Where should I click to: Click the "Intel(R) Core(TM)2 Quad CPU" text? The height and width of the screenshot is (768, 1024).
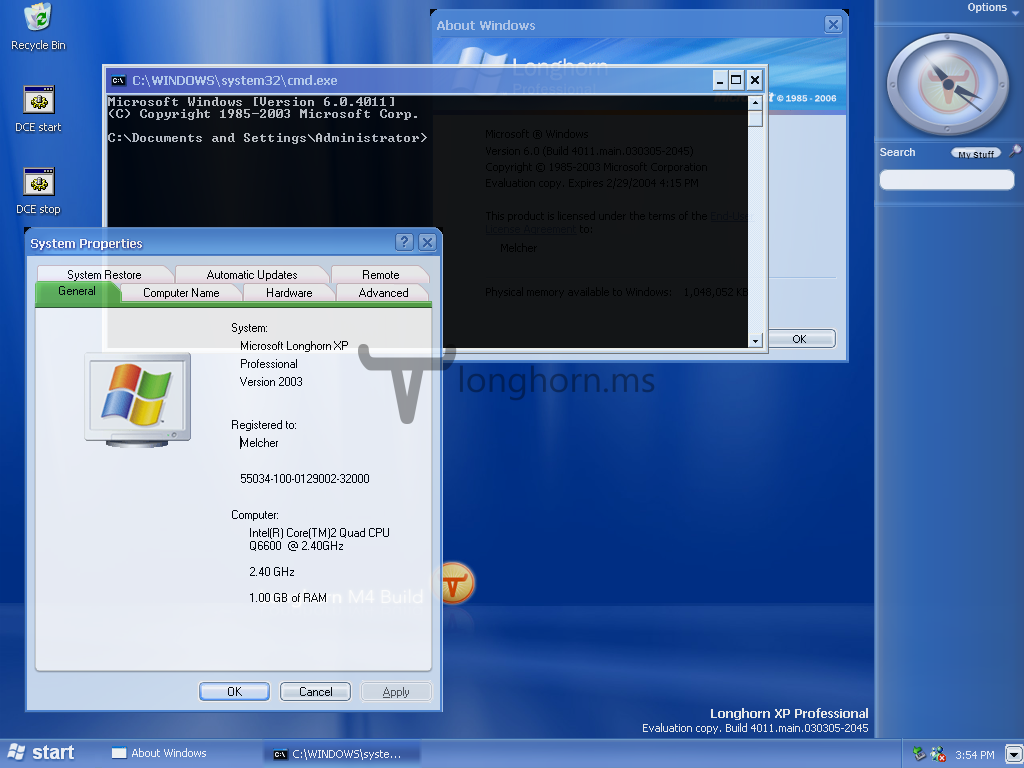coord(319,533)
